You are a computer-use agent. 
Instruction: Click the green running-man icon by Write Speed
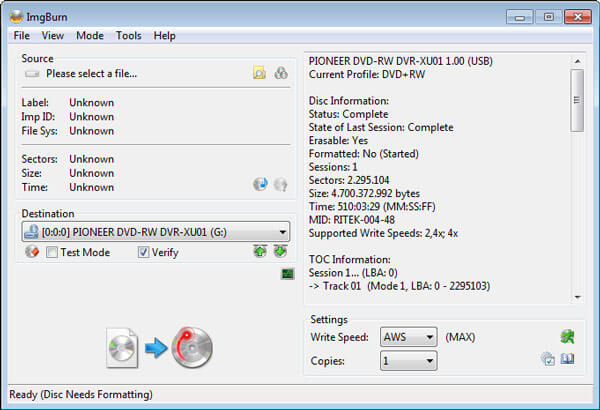click(x=568, y=337)
